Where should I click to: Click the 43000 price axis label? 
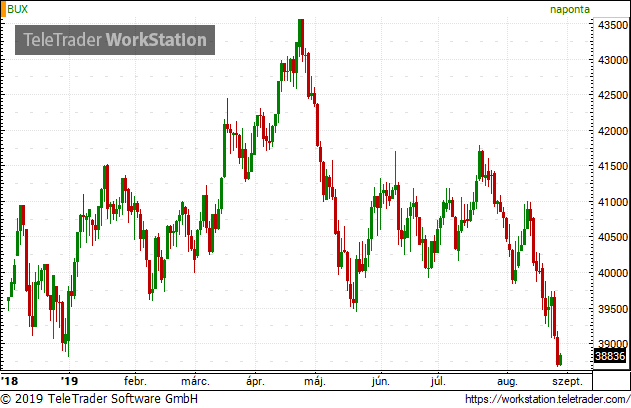tap(612, 60)
